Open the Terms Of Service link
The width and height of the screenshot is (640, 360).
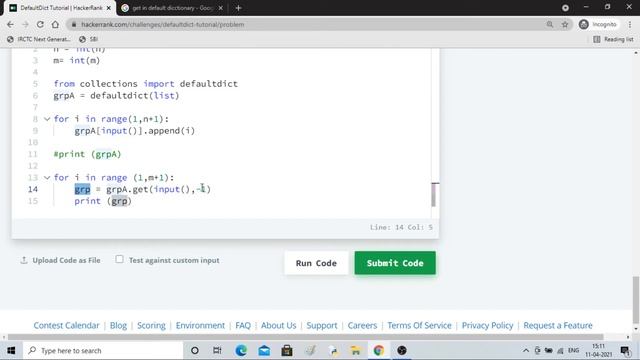[x=420, y=325]
